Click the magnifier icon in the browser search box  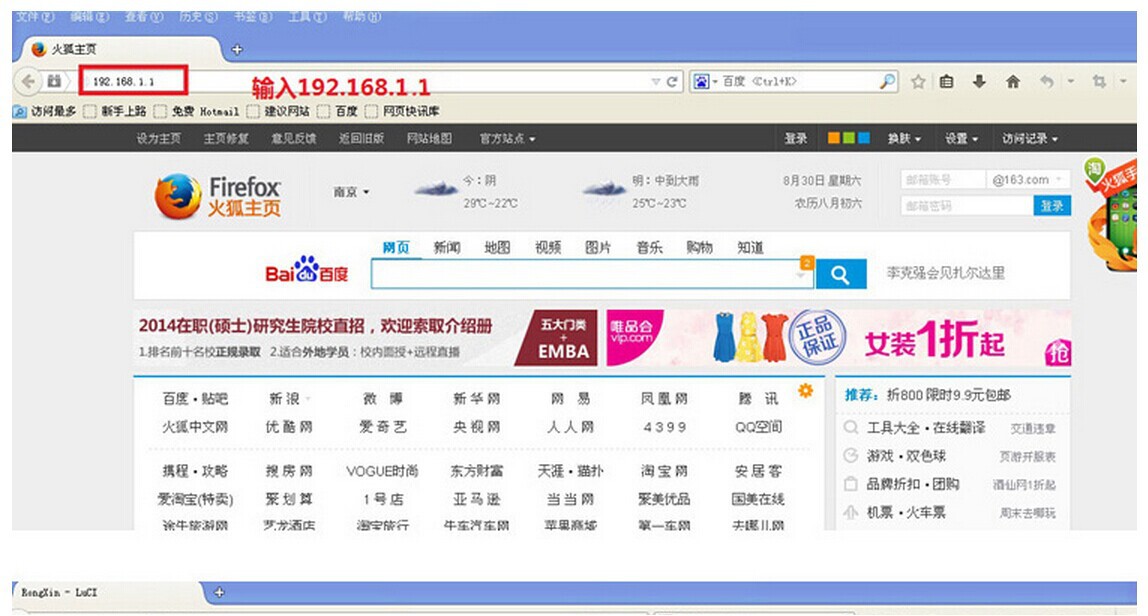tap(887, 81)
